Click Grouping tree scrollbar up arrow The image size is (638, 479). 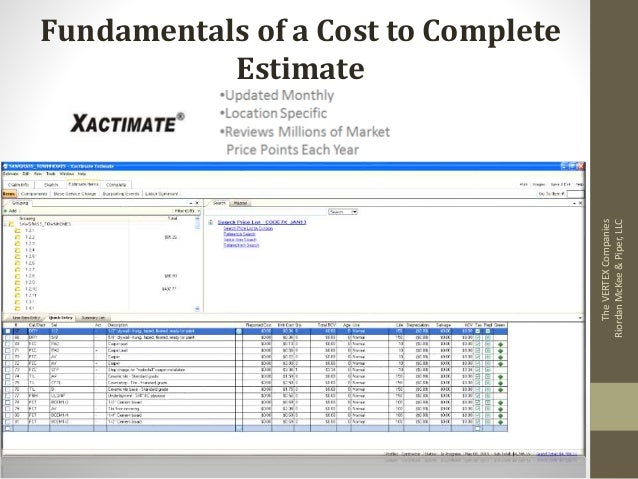(x=197, y=219)
